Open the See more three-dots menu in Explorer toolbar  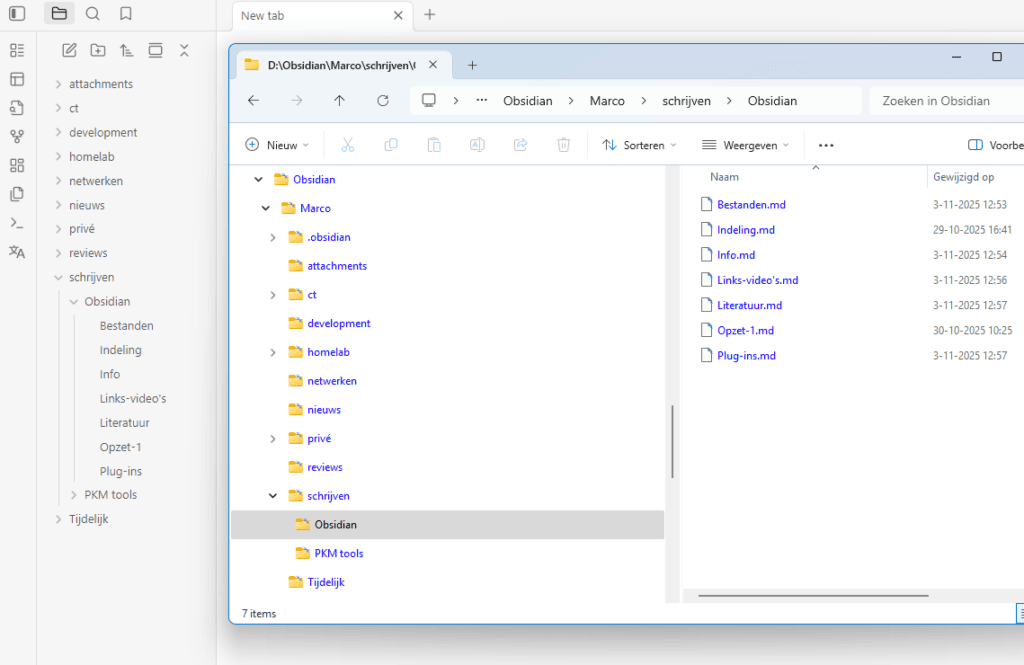[826, 145]
